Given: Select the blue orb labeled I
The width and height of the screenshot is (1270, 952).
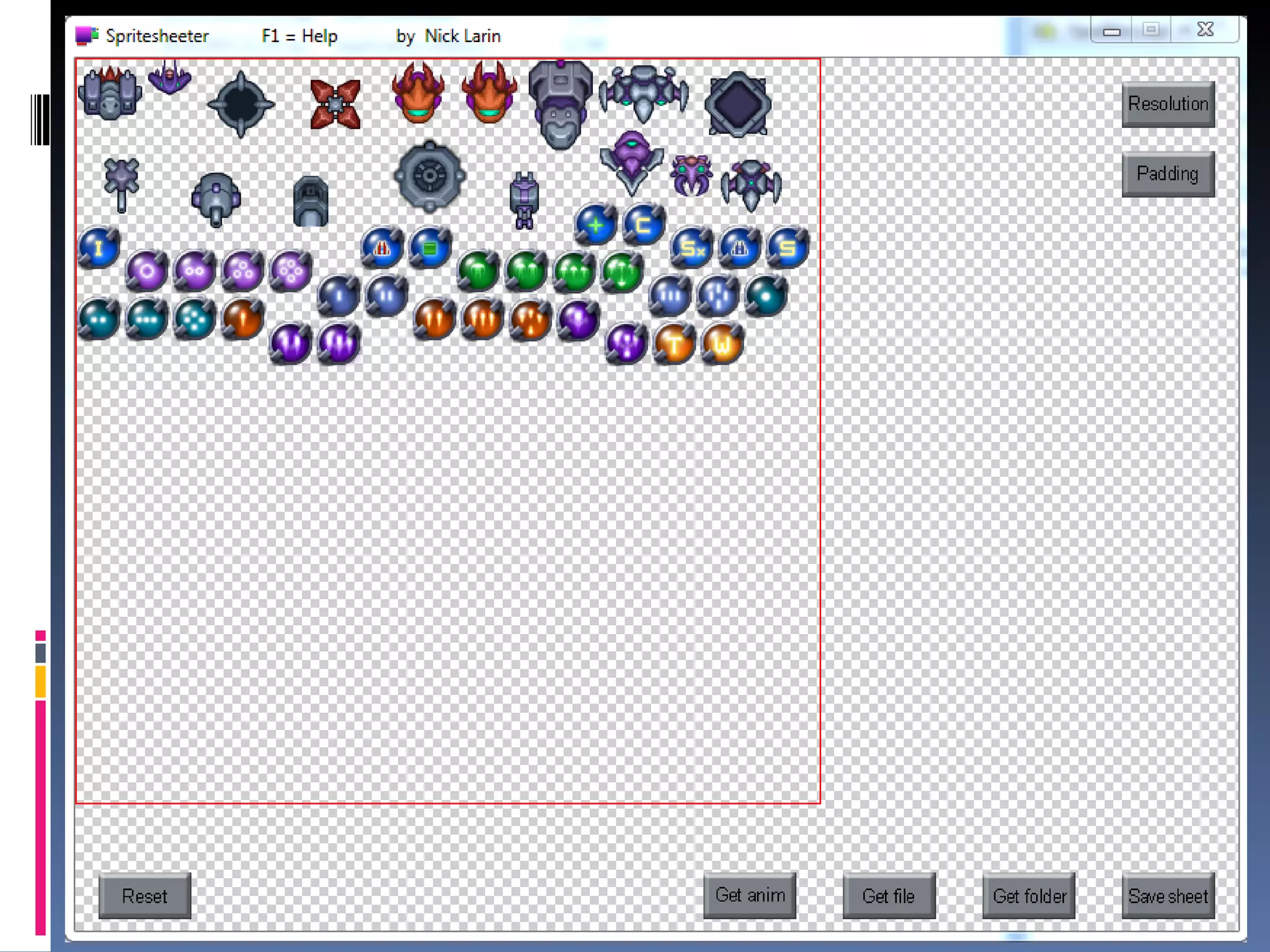Looking at the screenshot, I should tap(99, 248).
